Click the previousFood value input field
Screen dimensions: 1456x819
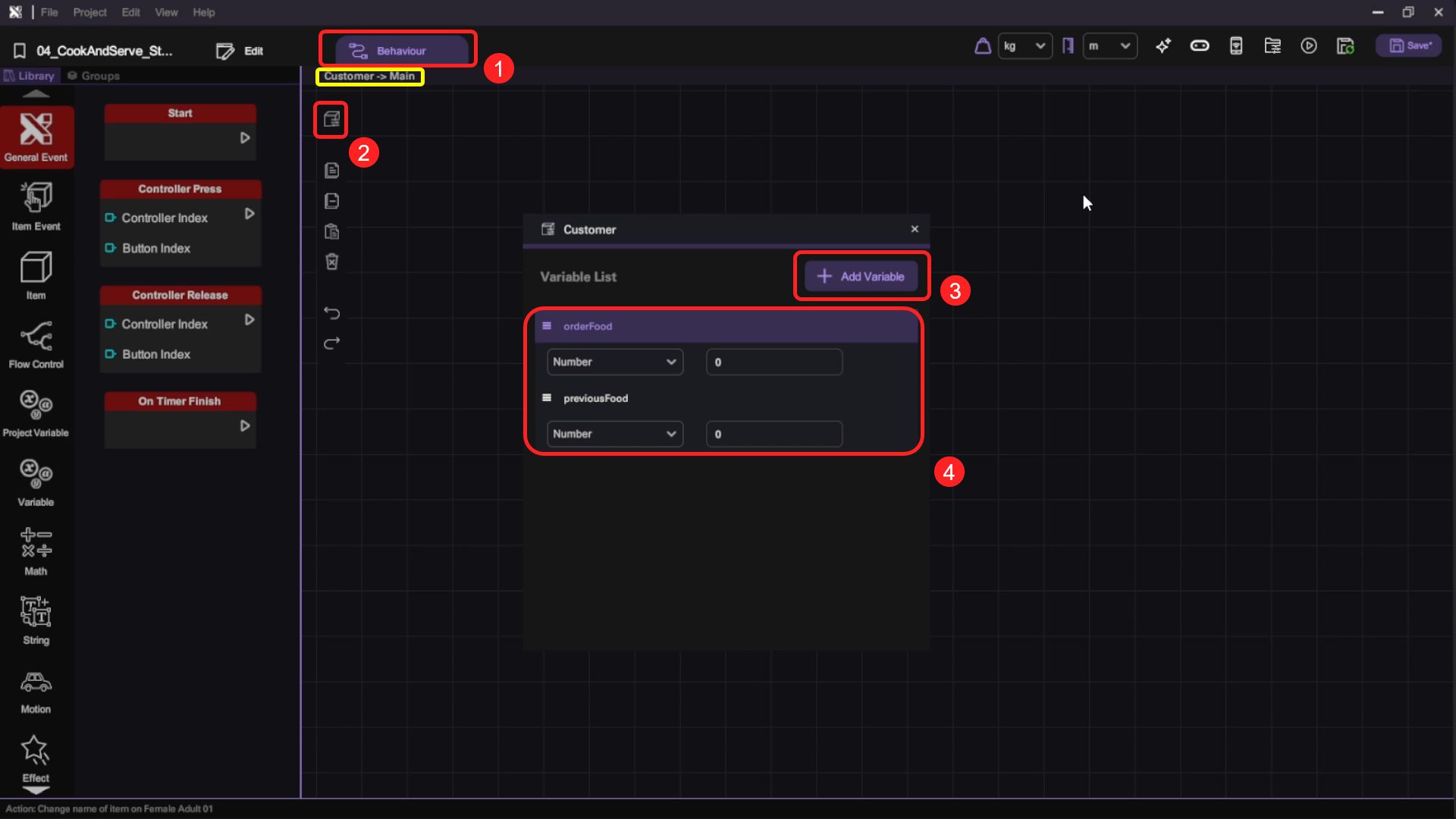(x=773, y=434)
